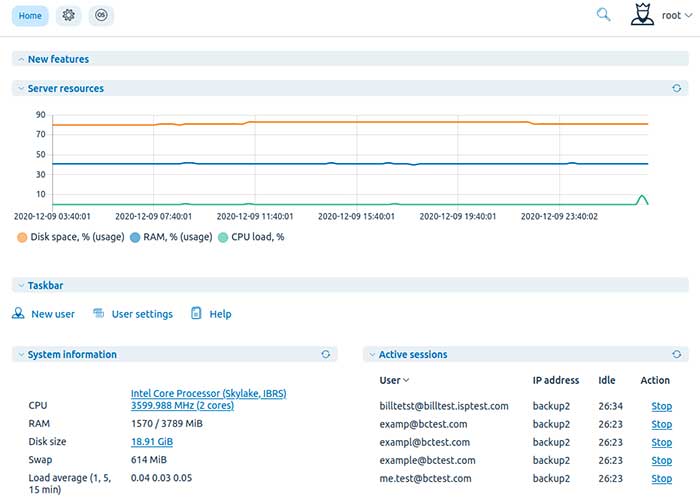The height and width of the screenshot is (498, 700).
Task: Stop the billtetst@billtest.isptest.com session
Action: point(661,407)
